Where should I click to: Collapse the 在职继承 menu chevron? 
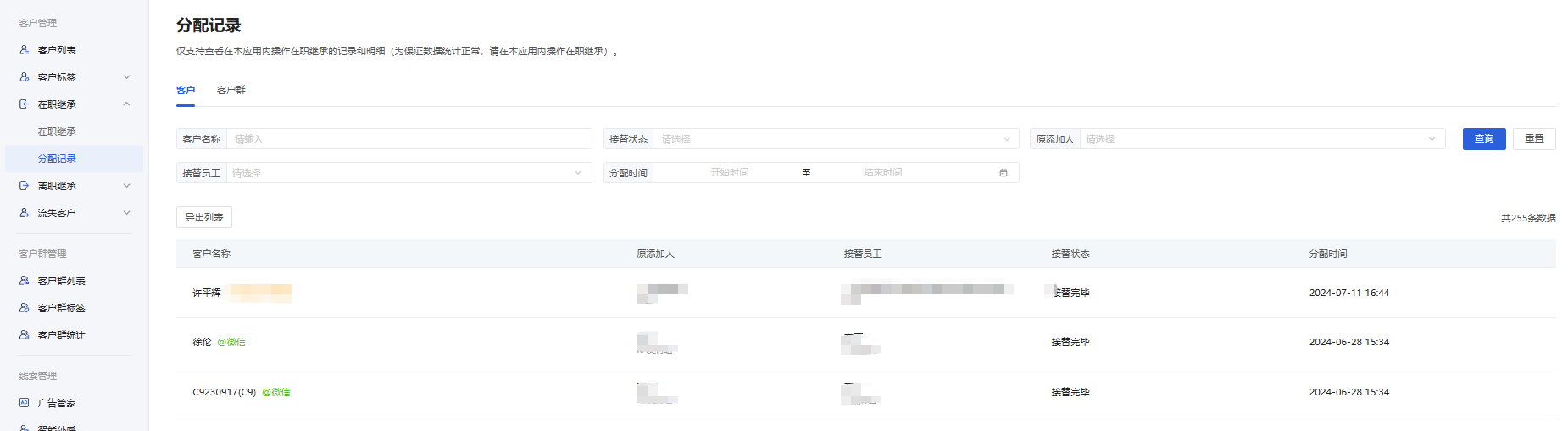126,104
